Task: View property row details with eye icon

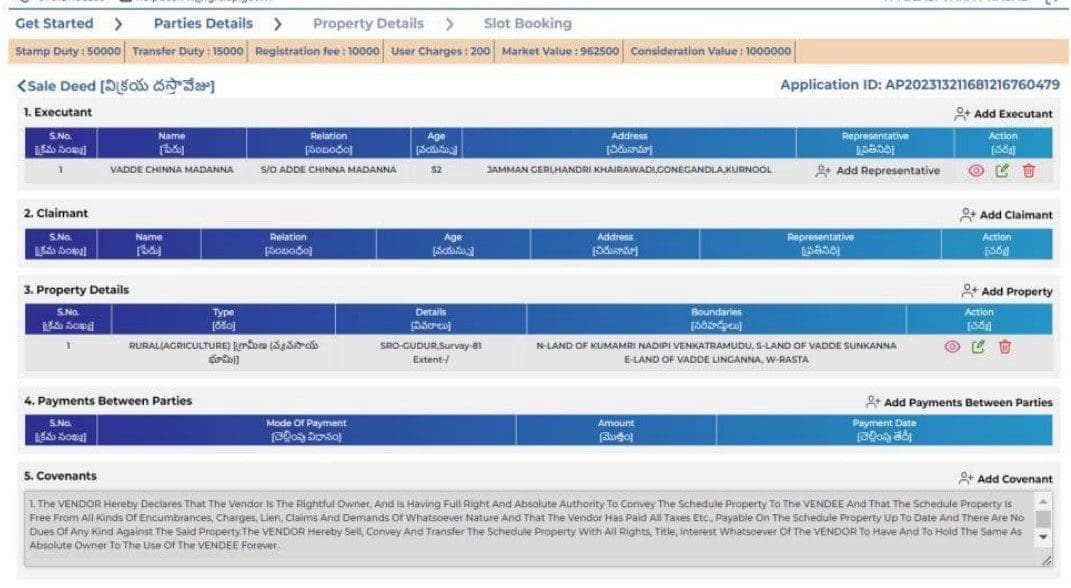Action: coord(952,347)
